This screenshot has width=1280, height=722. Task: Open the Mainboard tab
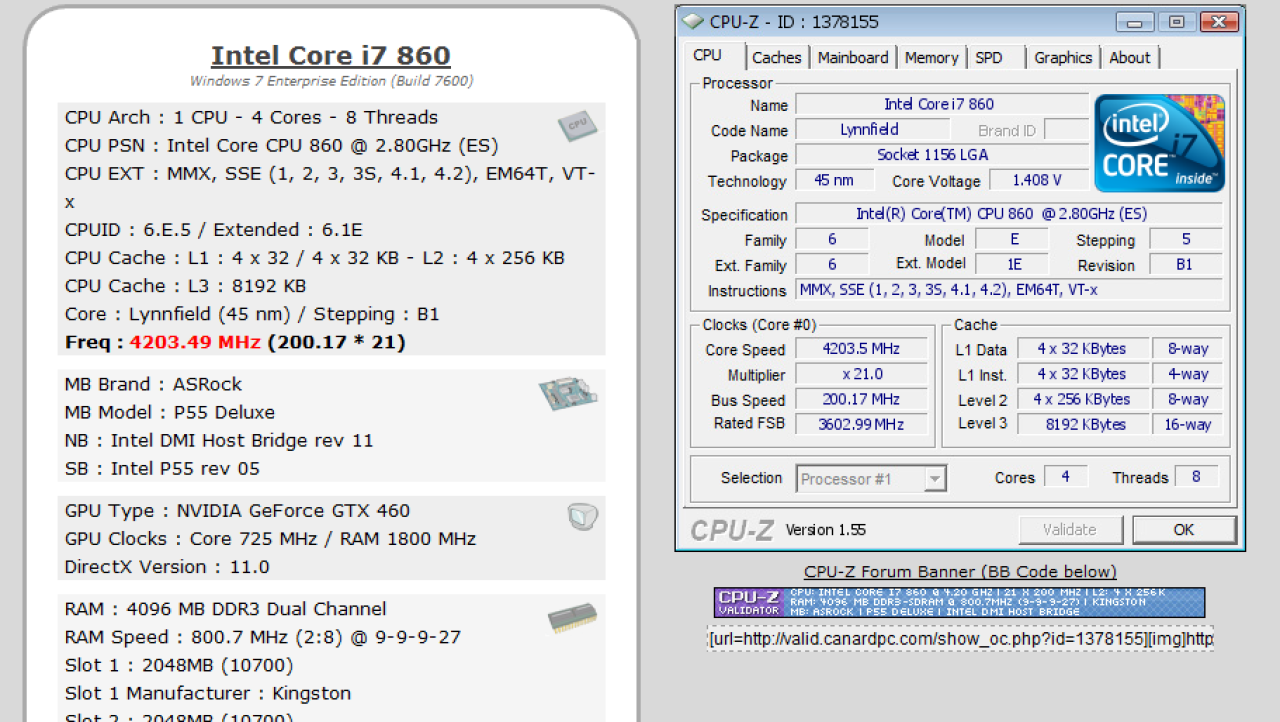(853, 58)
